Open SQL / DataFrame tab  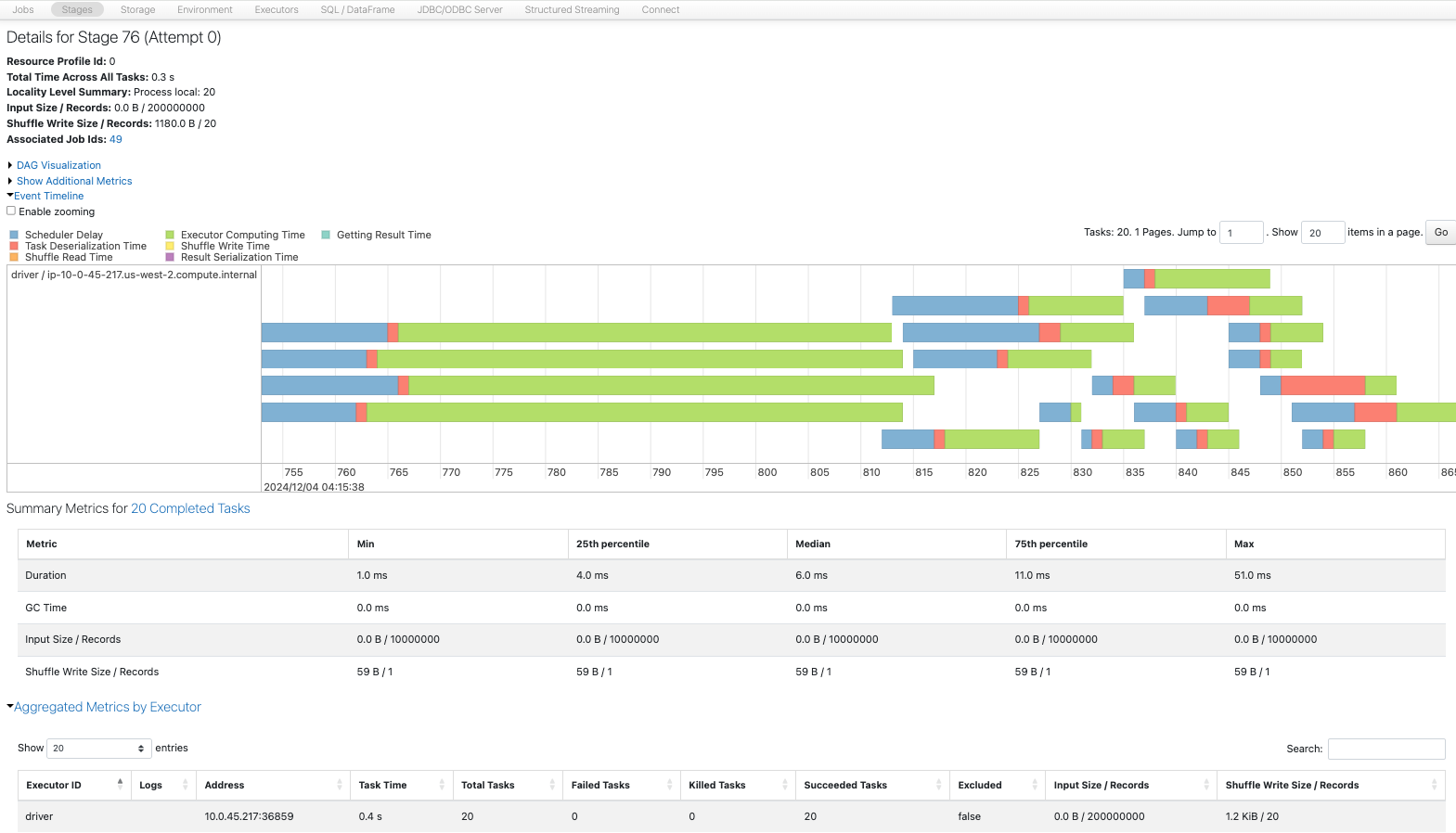coord(357,9)
